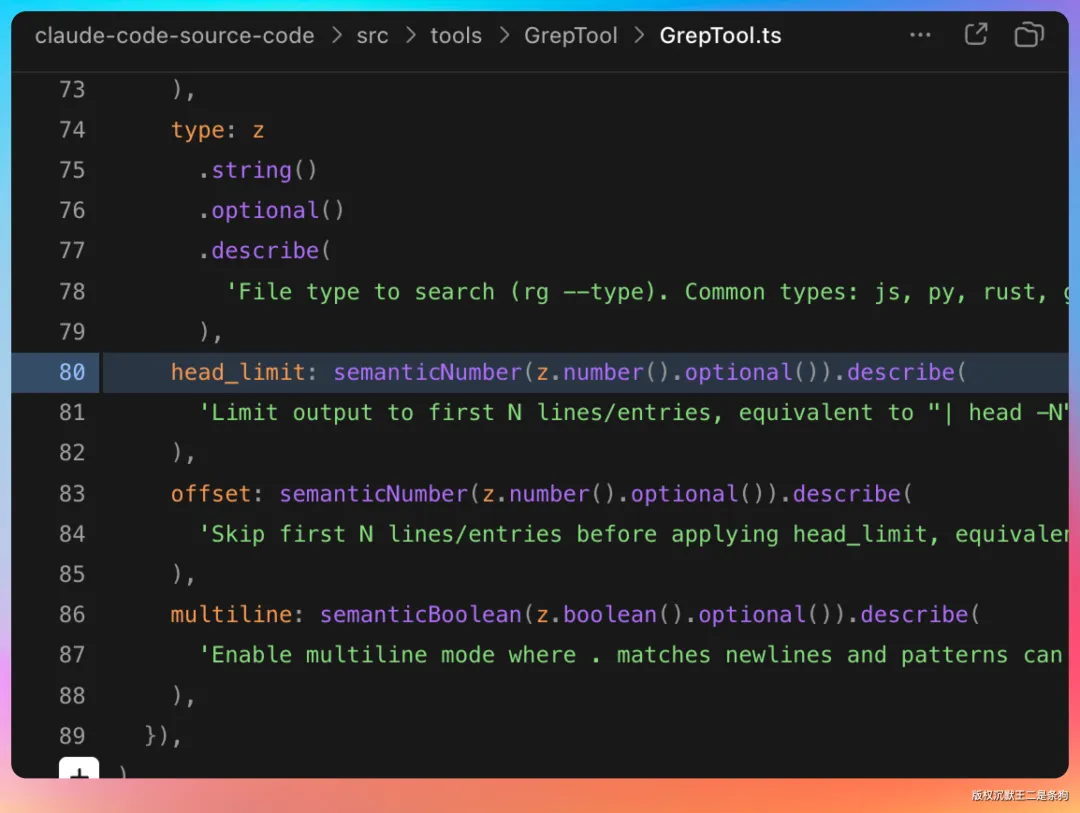Click '.optional()' on line 76

(x=271, y=210)
